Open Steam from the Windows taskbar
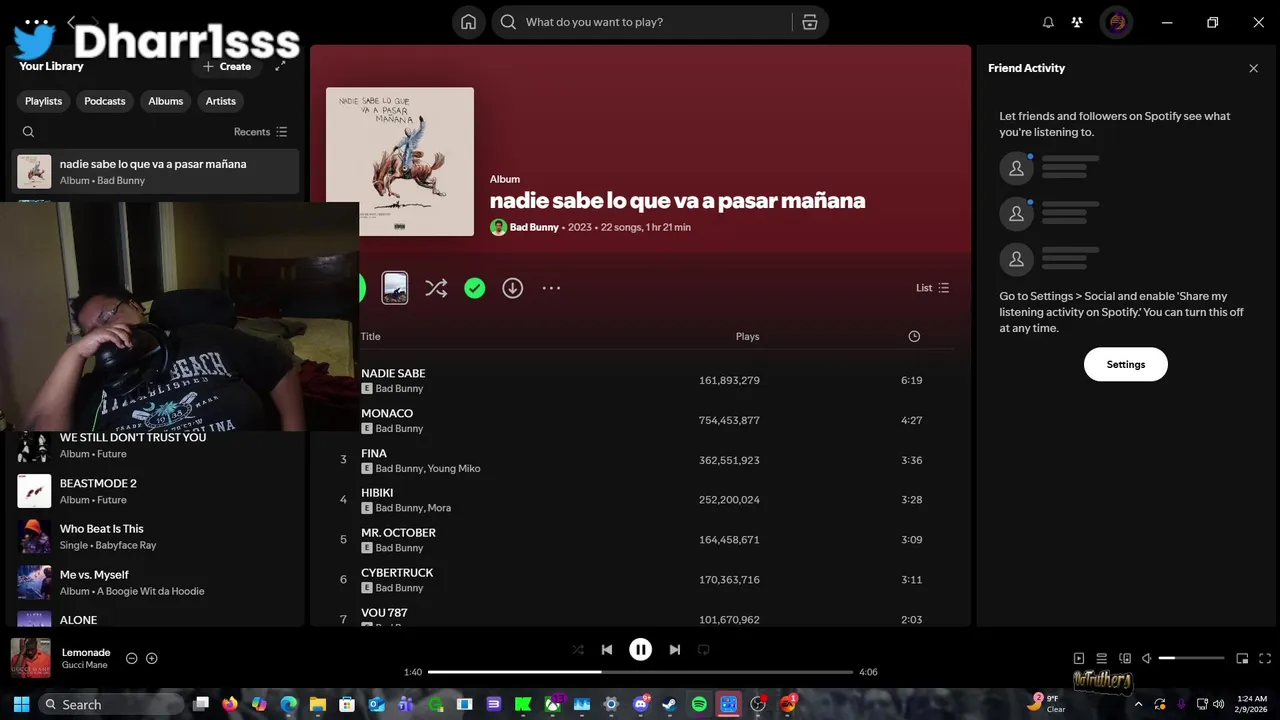Screen dimensions: 1280x720 [669, 704]
